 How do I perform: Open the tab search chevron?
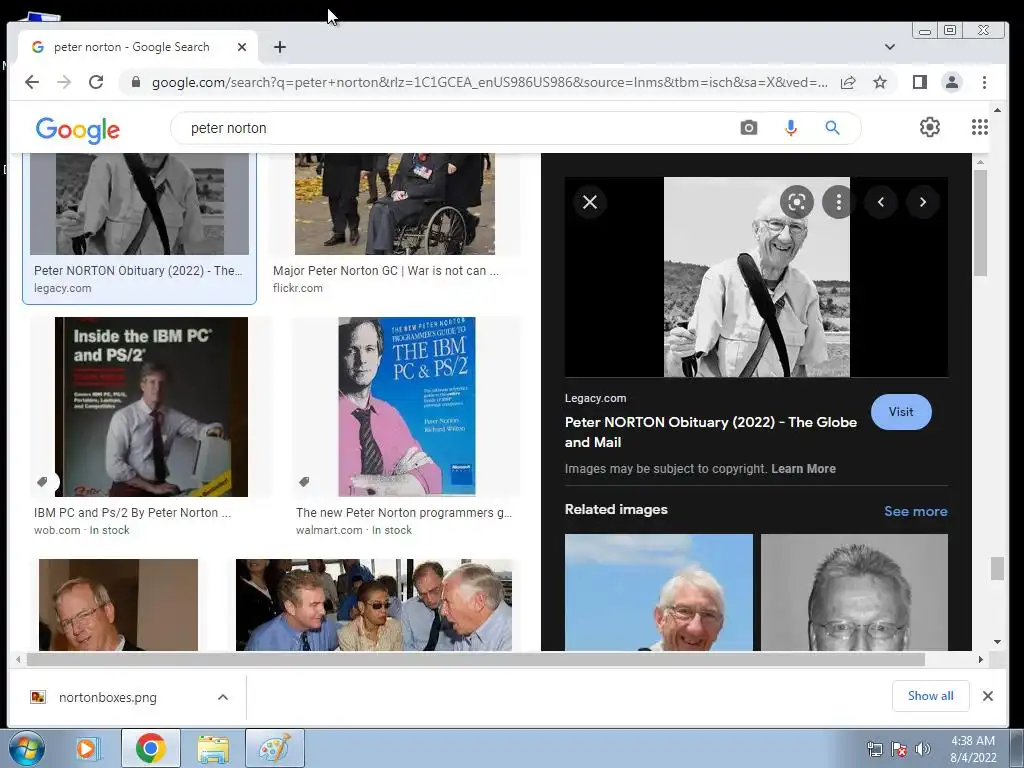click(889, 47)
